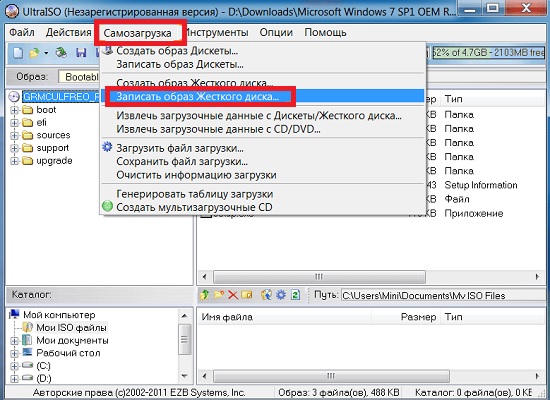Expand the Мои документы node

tap(14, 341)
